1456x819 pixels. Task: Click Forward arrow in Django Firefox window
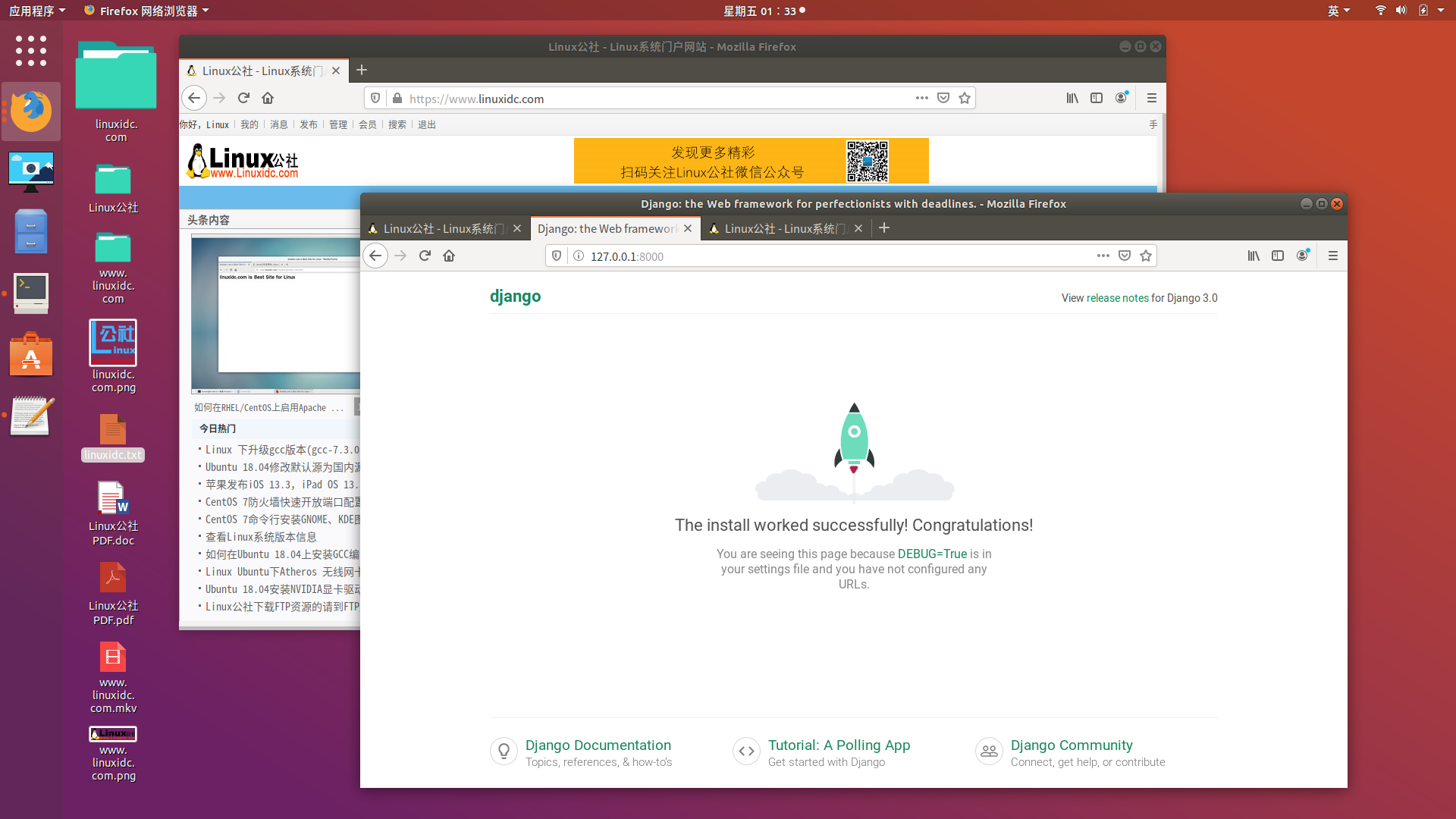(400, 256)
